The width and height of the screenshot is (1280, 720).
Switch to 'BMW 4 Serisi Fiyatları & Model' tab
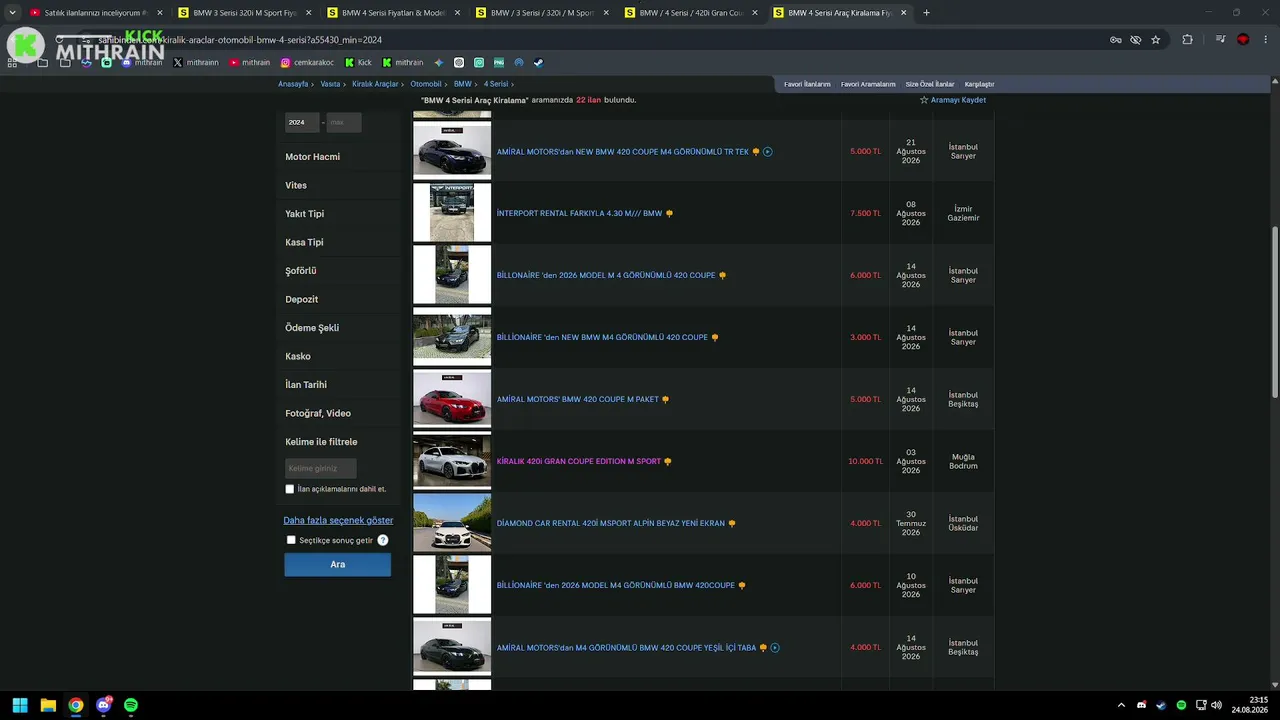tap(393, 13)
